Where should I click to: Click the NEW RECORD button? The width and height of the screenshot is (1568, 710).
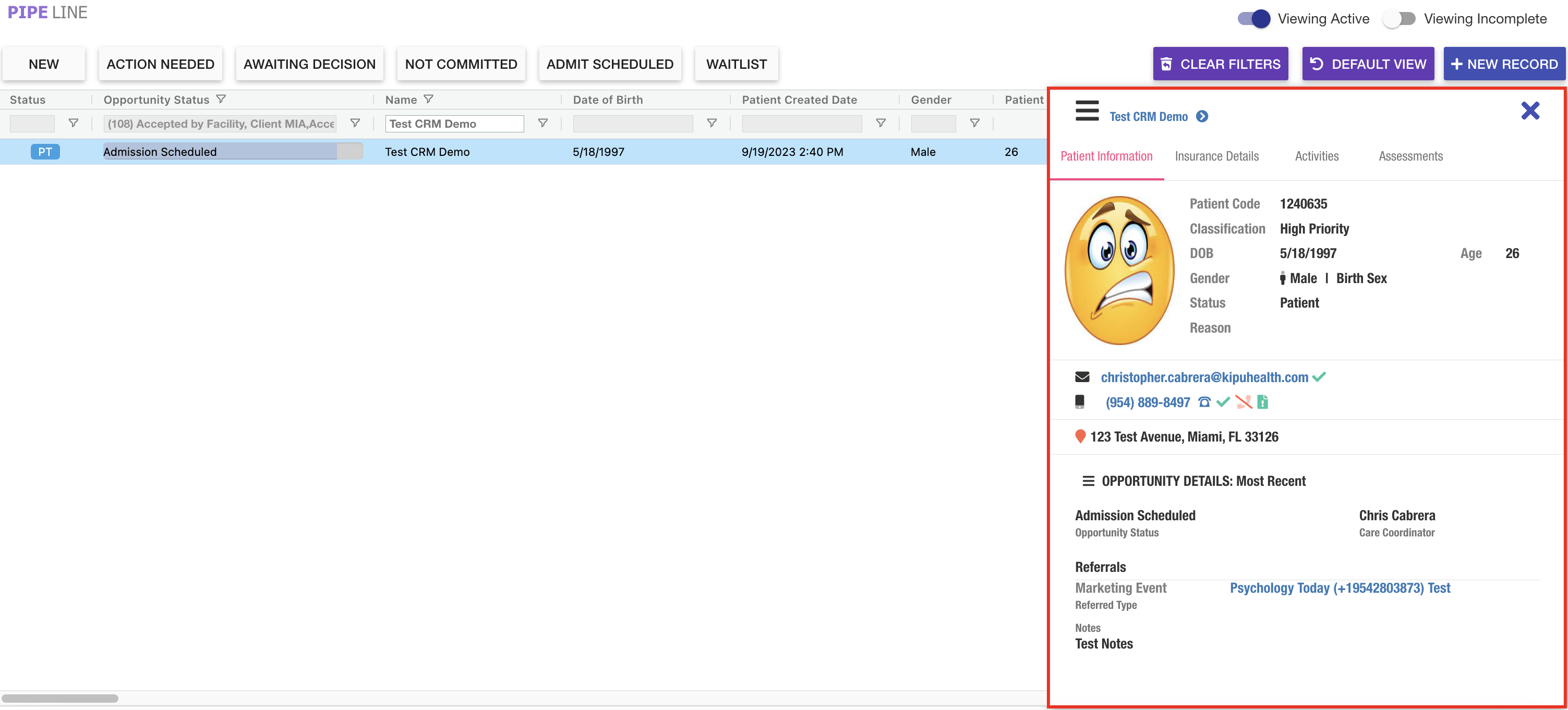pyautogui.click(x=1504, y=63)
